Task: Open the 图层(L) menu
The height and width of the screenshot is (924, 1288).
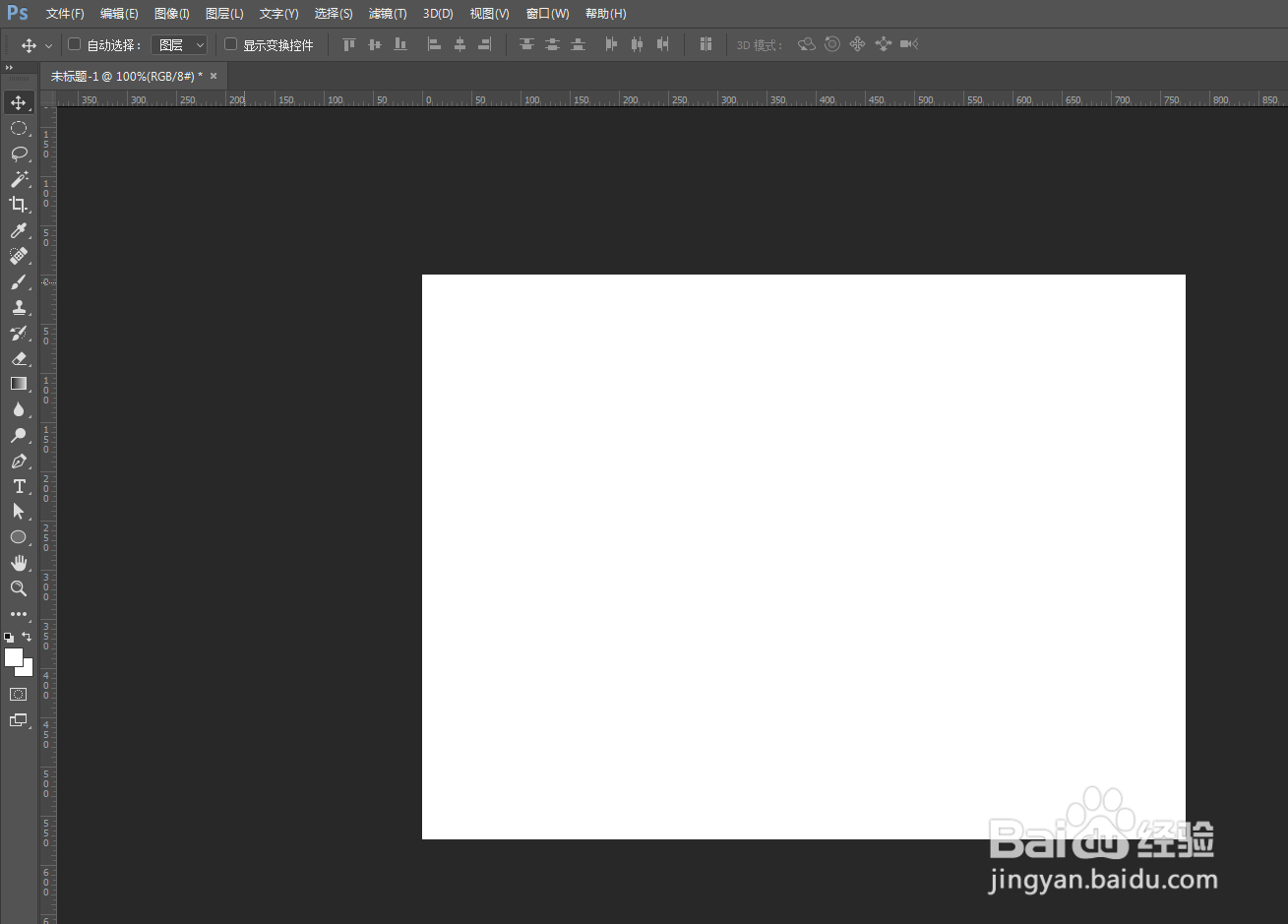Action: point(224,14)
